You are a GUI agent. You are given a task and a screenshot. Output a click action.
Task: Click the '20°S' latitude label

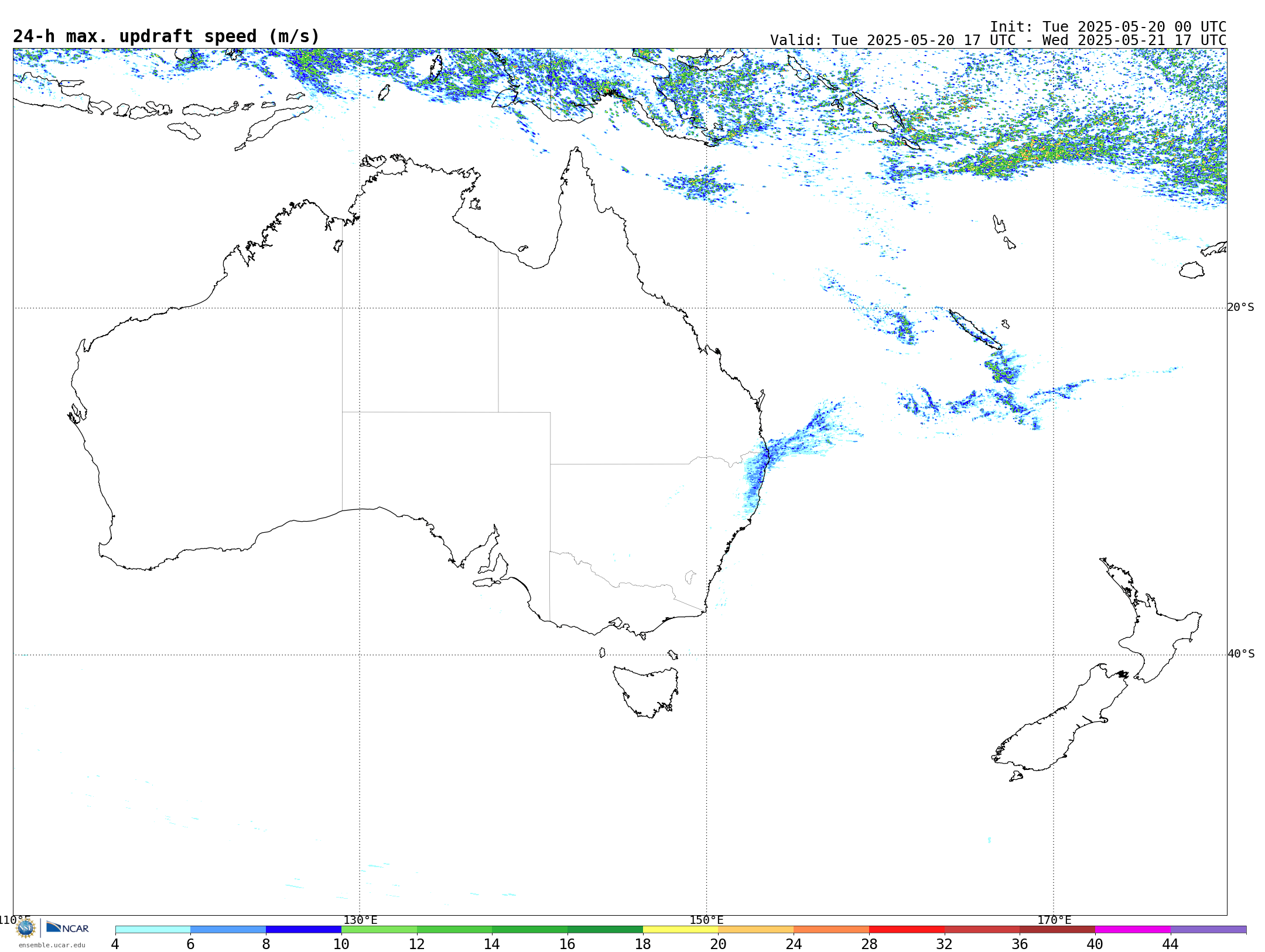tap(1241, 307)
